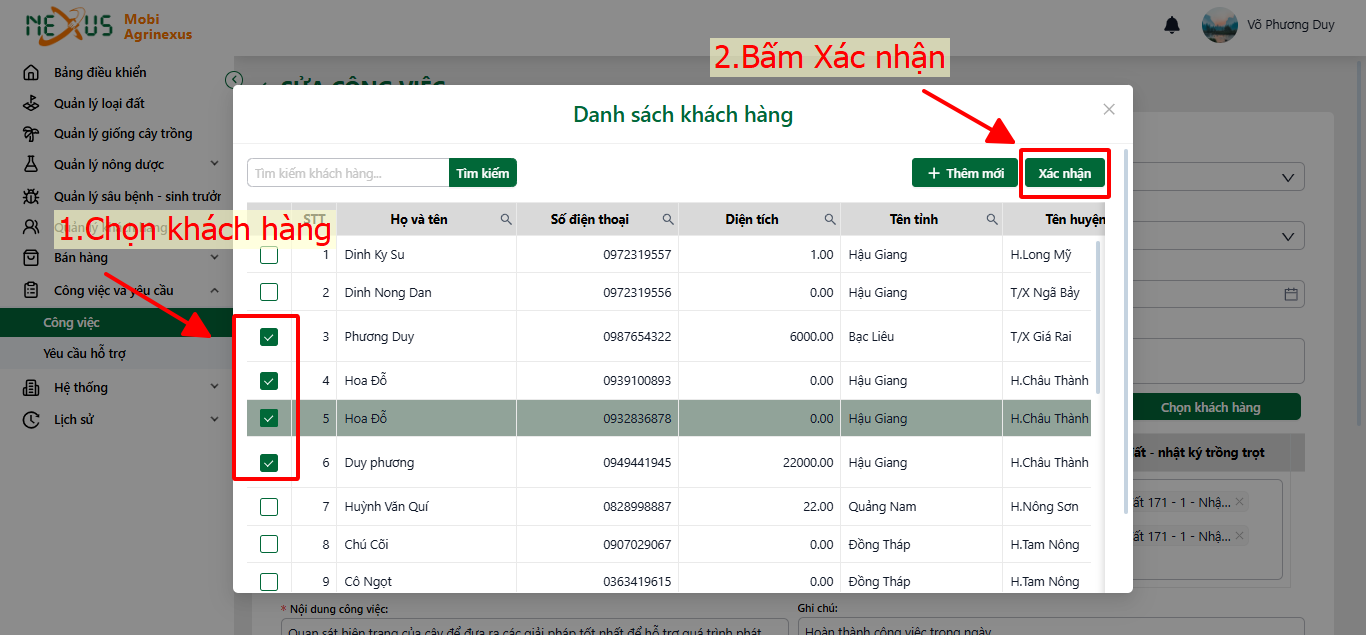
Task: Tick the checkbox for Dinh Nong Dan
Action: click(x=269, y=292)
